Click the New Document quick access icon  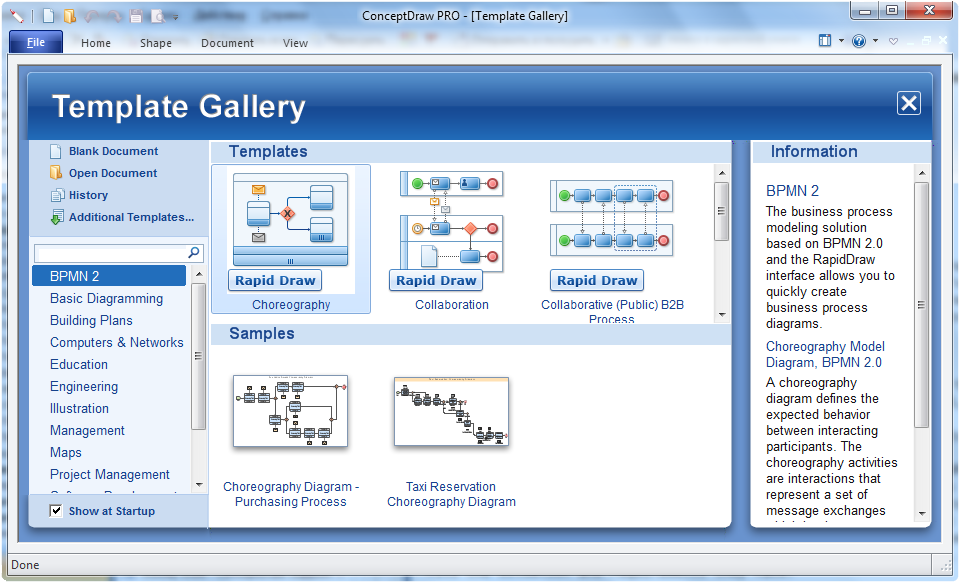point(48,16)
